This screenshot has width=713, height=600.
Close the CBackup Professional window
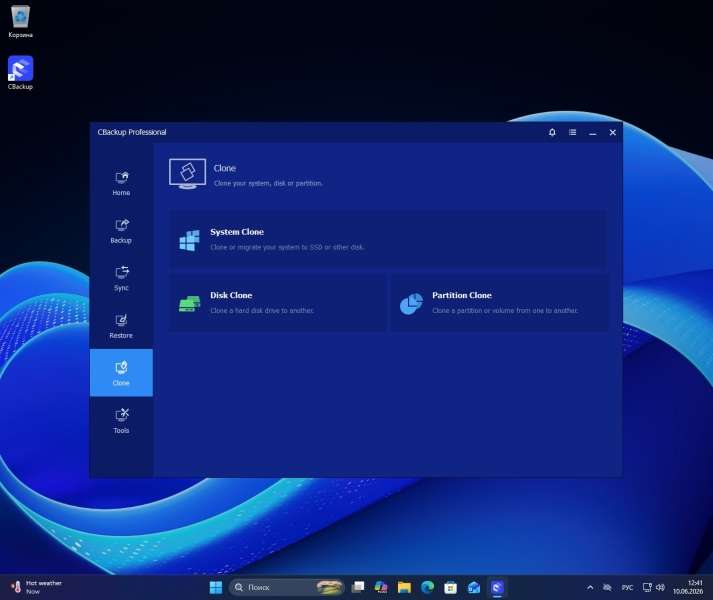click(613, 132)
